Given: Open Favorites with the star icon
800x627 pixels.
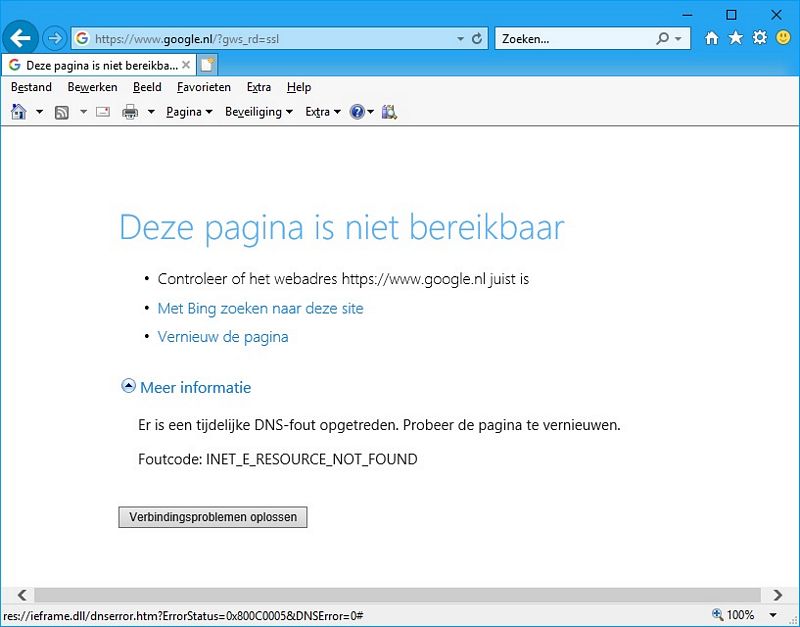Looking at the screenshot, I should 735,38.
